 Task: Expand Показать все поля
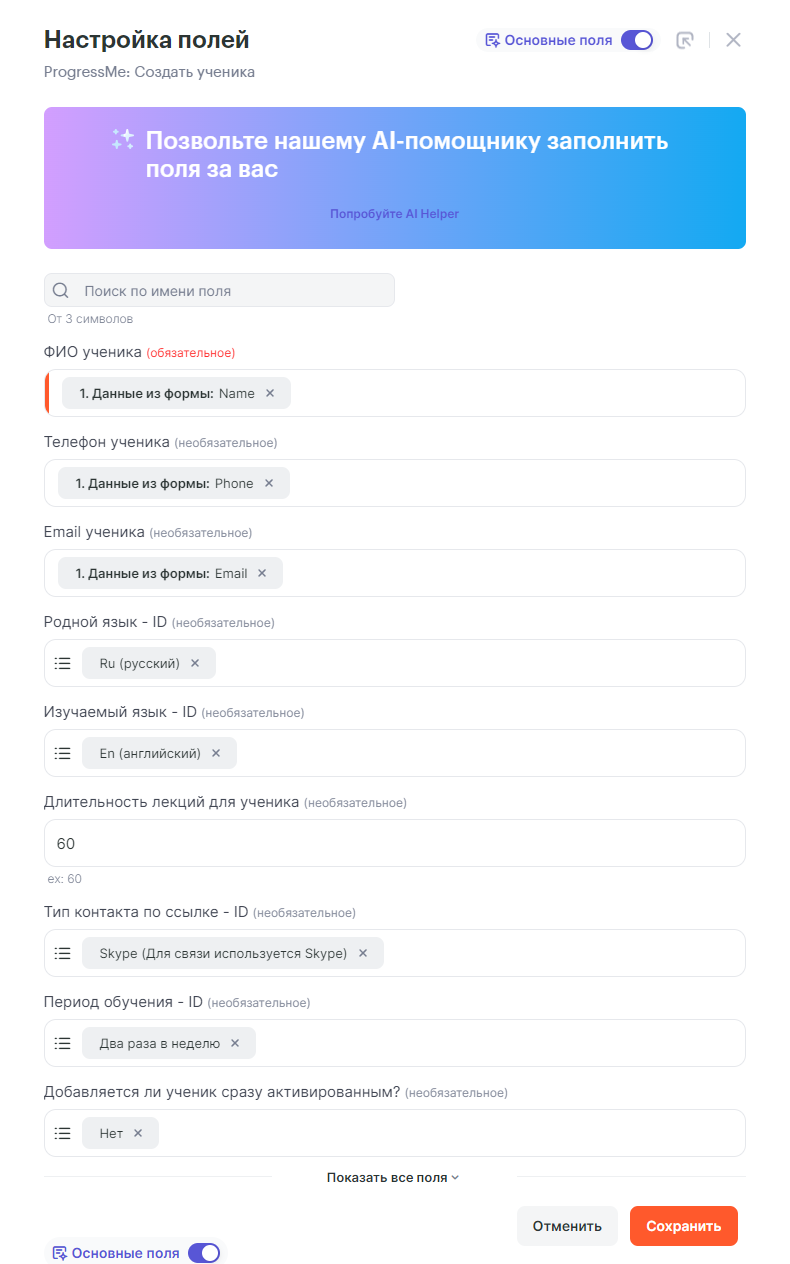393,1178
